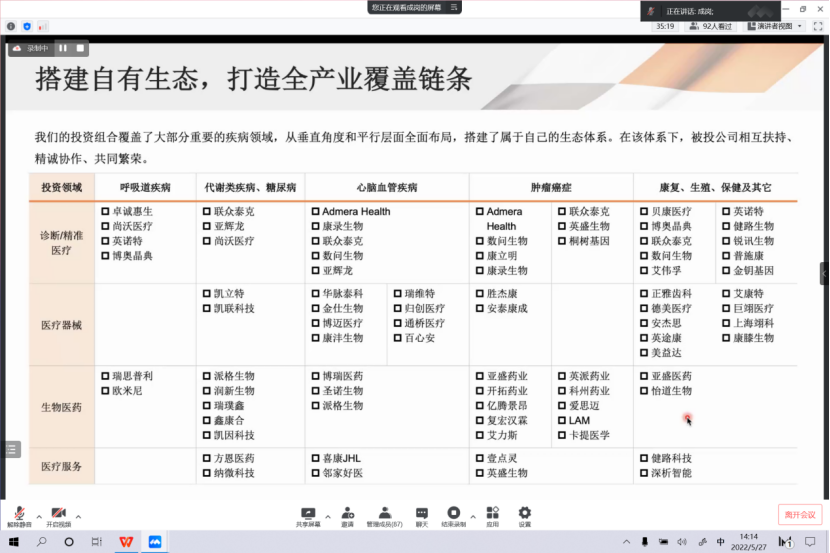830x553 pixels.
Task: Expand video options next to the camera
Action: pyautogui.click(x=78, y=516)
